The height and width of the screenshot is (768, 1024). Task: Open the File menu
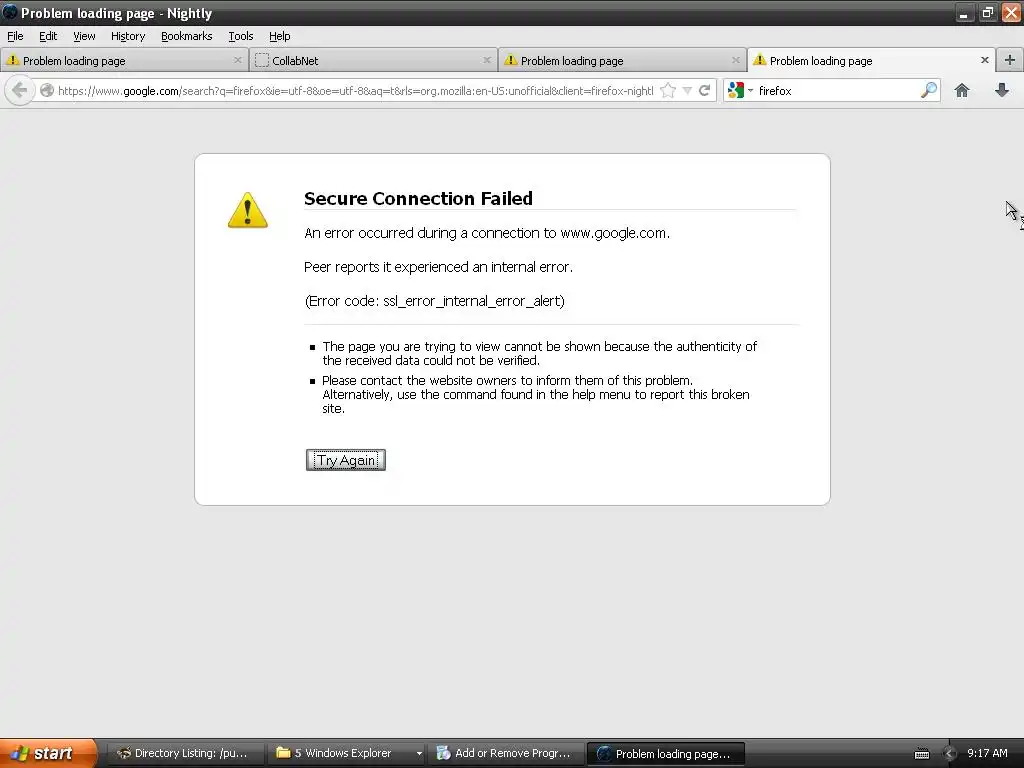[x=15, y=36]
